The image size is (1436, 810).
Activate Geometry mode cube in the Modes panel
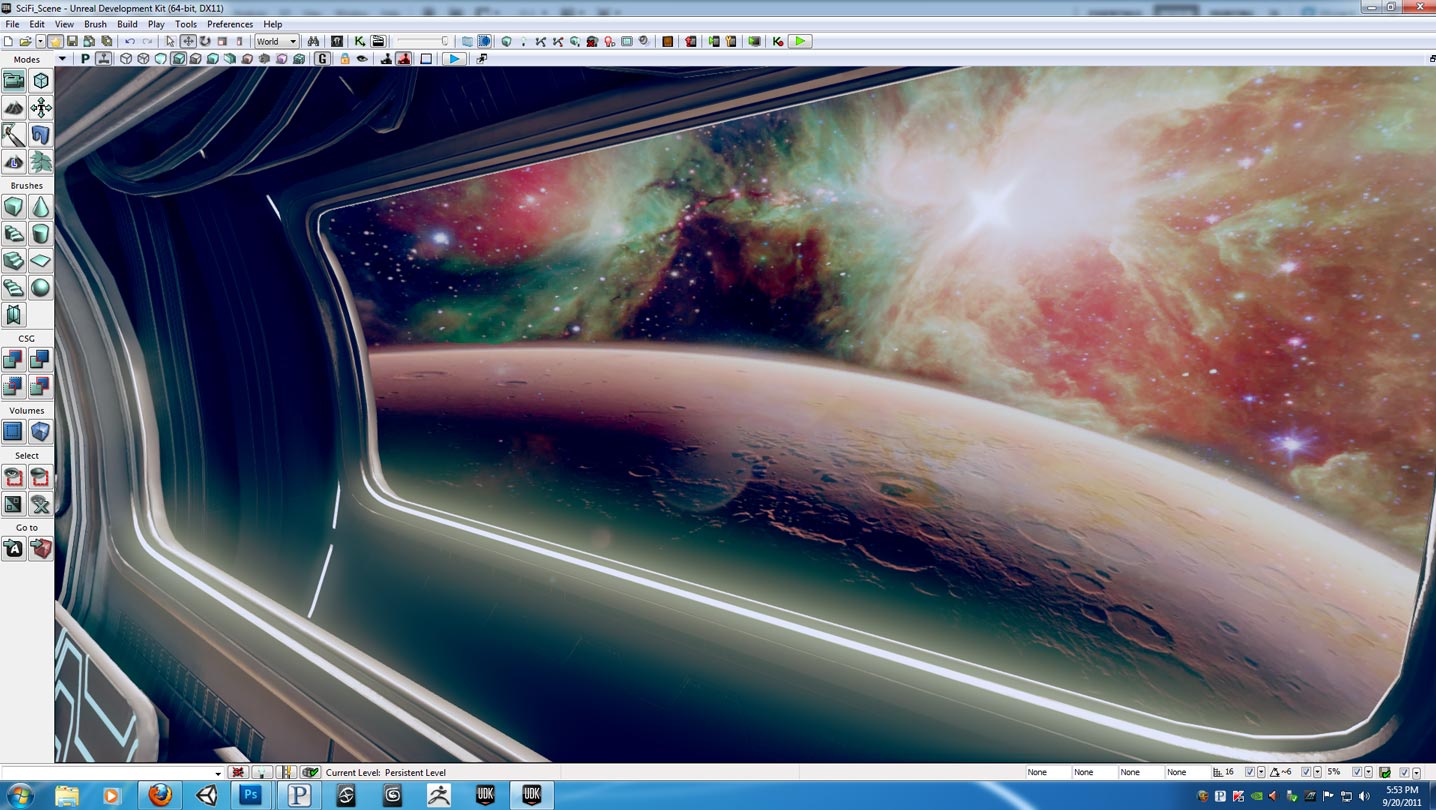click(41, 81)
